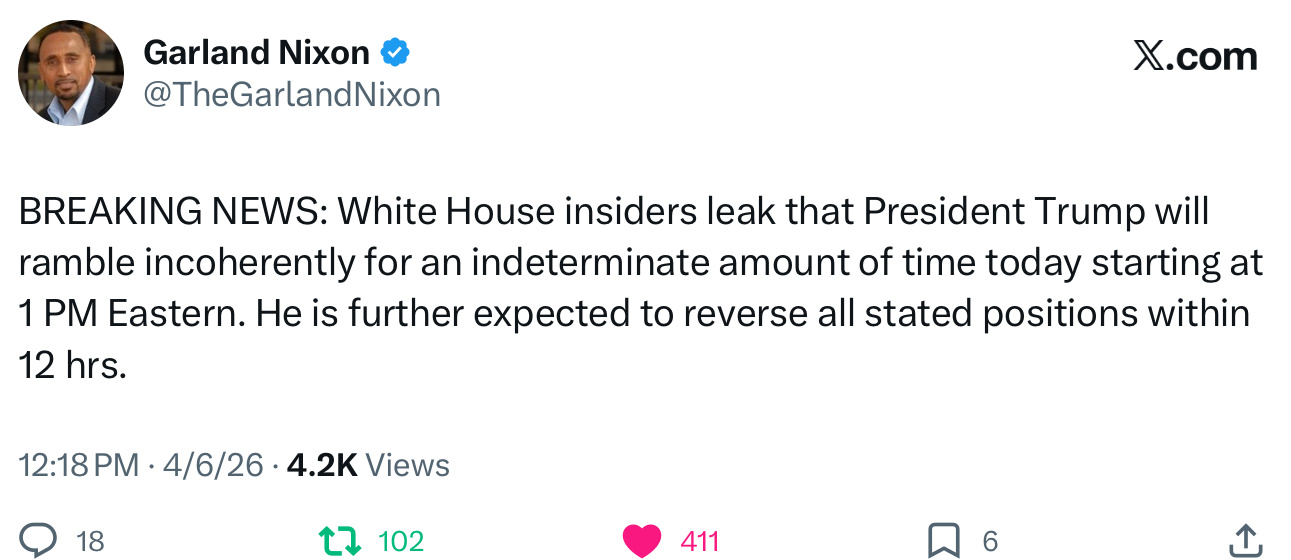
Task: Click the blue verified checkmark badge
Action: [395, 51]
